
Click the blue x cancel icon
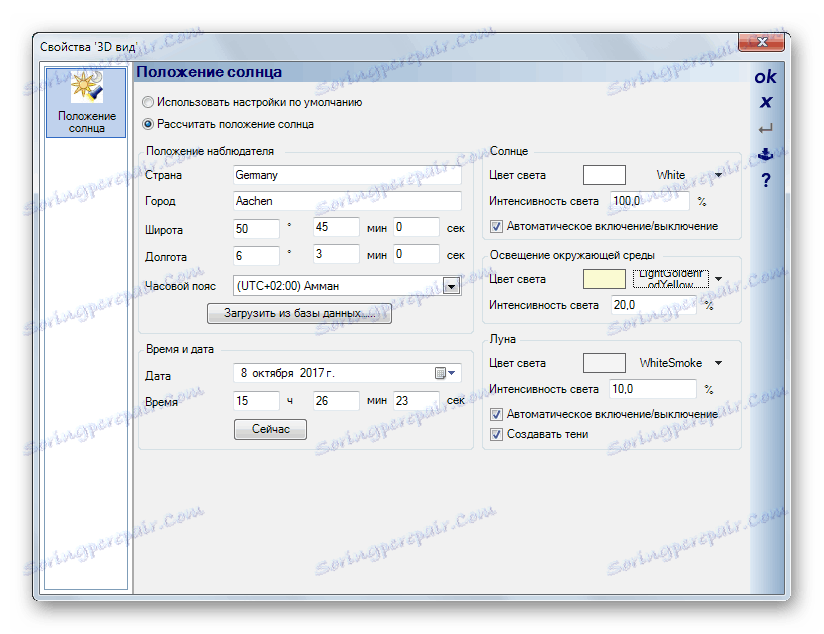coord(766,102)
